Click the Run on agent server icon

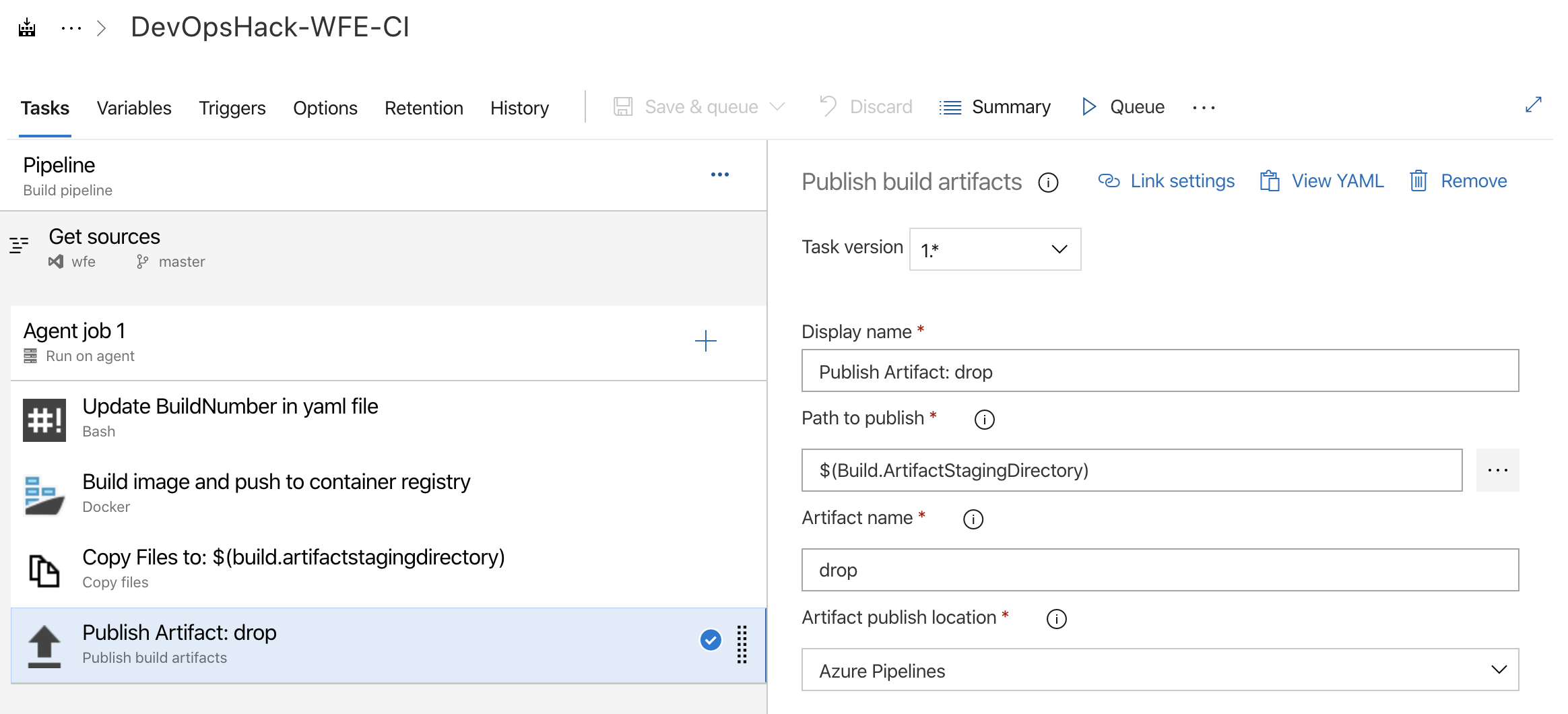(x=30, y=356)
